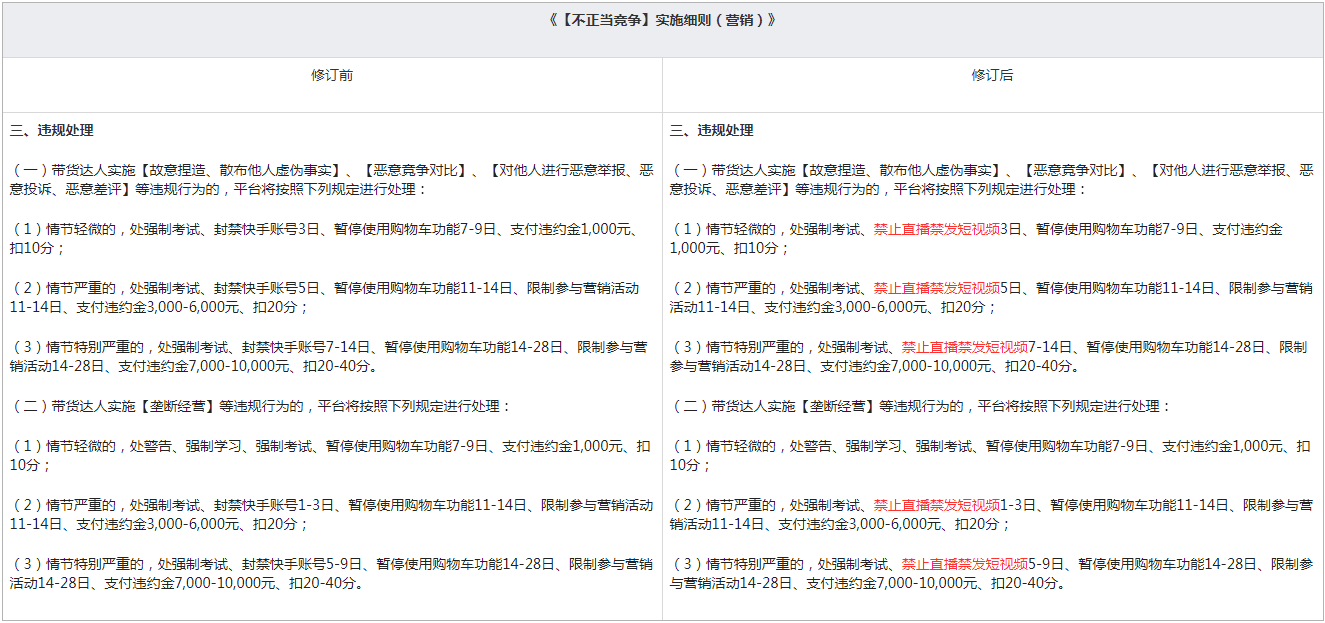
Task: Click the title 《【不正当竞争】实施细则（营销）》
Action: point(662,21)
